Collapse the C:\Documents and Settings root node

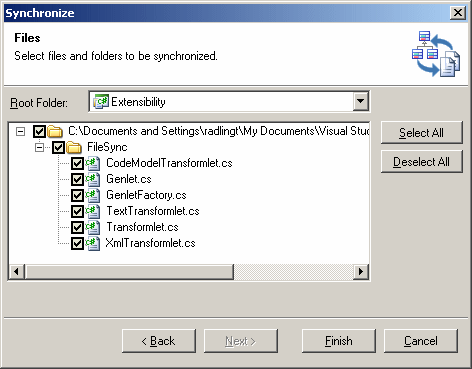click(x=20, y=131)
